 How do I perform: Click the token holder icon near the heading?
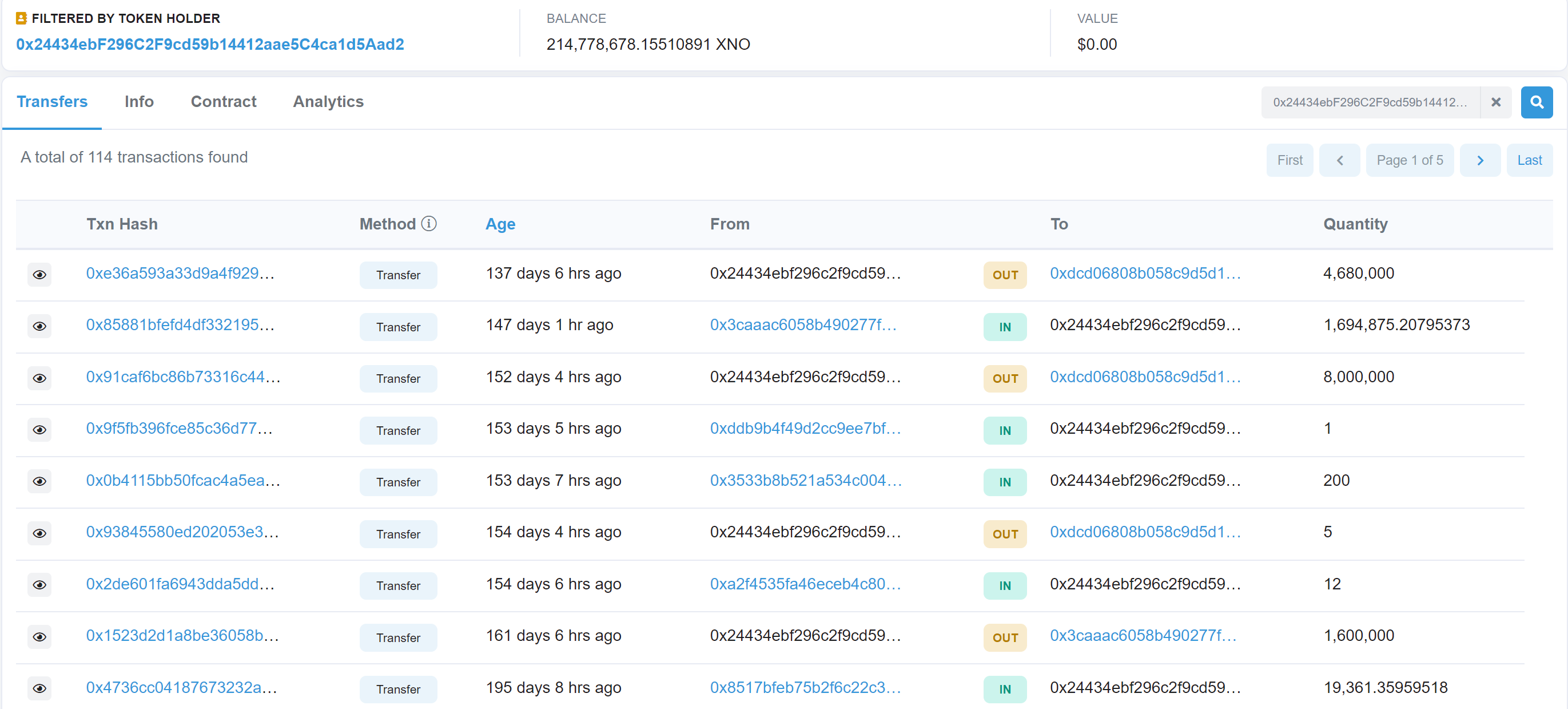[x=21, y=18]
